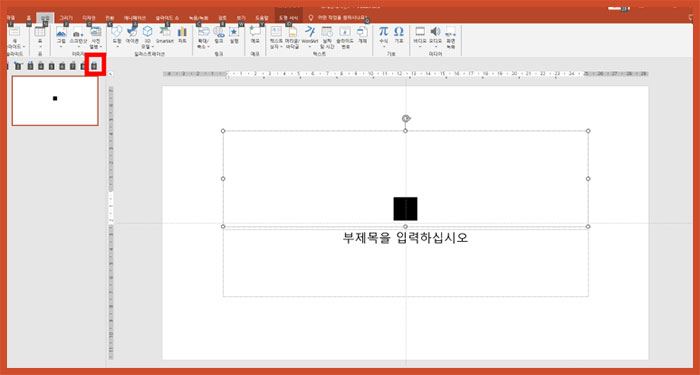Click the 텍스트 group label
This screenshot has width=700, height=375.
[x=319, y=54]
